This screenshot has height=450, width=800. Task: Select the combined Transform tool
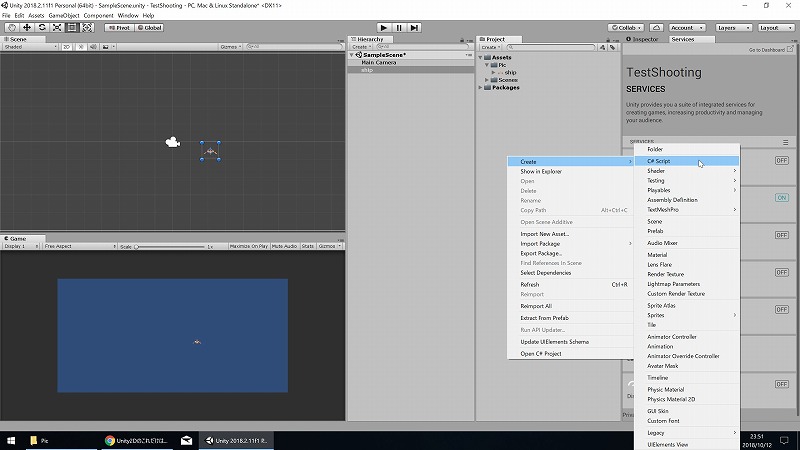87,28
